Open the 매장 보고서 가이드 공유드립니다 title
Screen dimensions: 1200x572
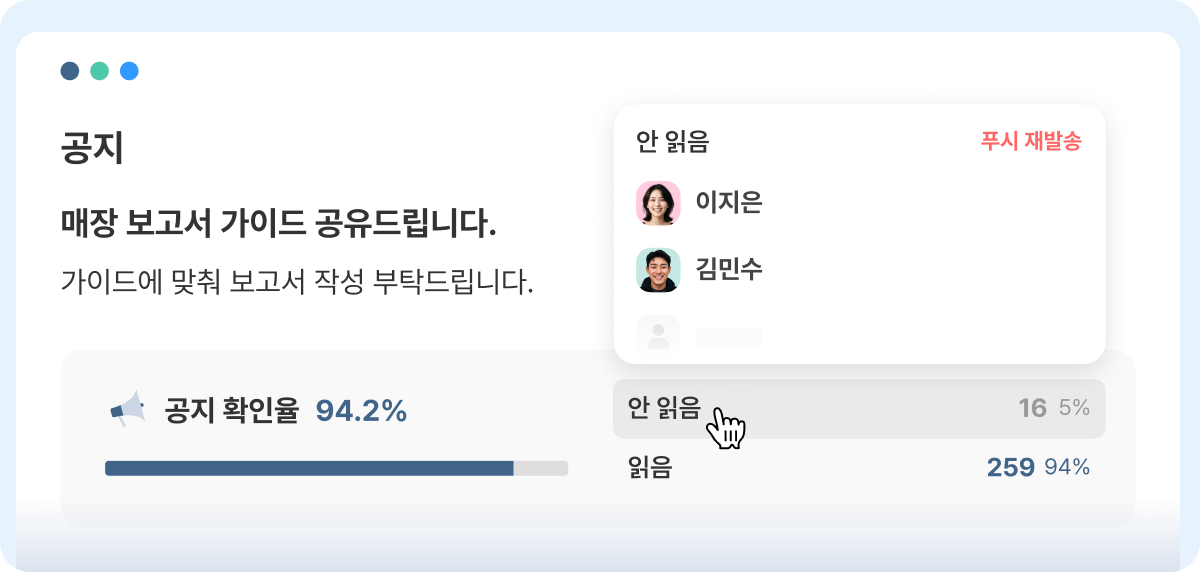[278, 224]
